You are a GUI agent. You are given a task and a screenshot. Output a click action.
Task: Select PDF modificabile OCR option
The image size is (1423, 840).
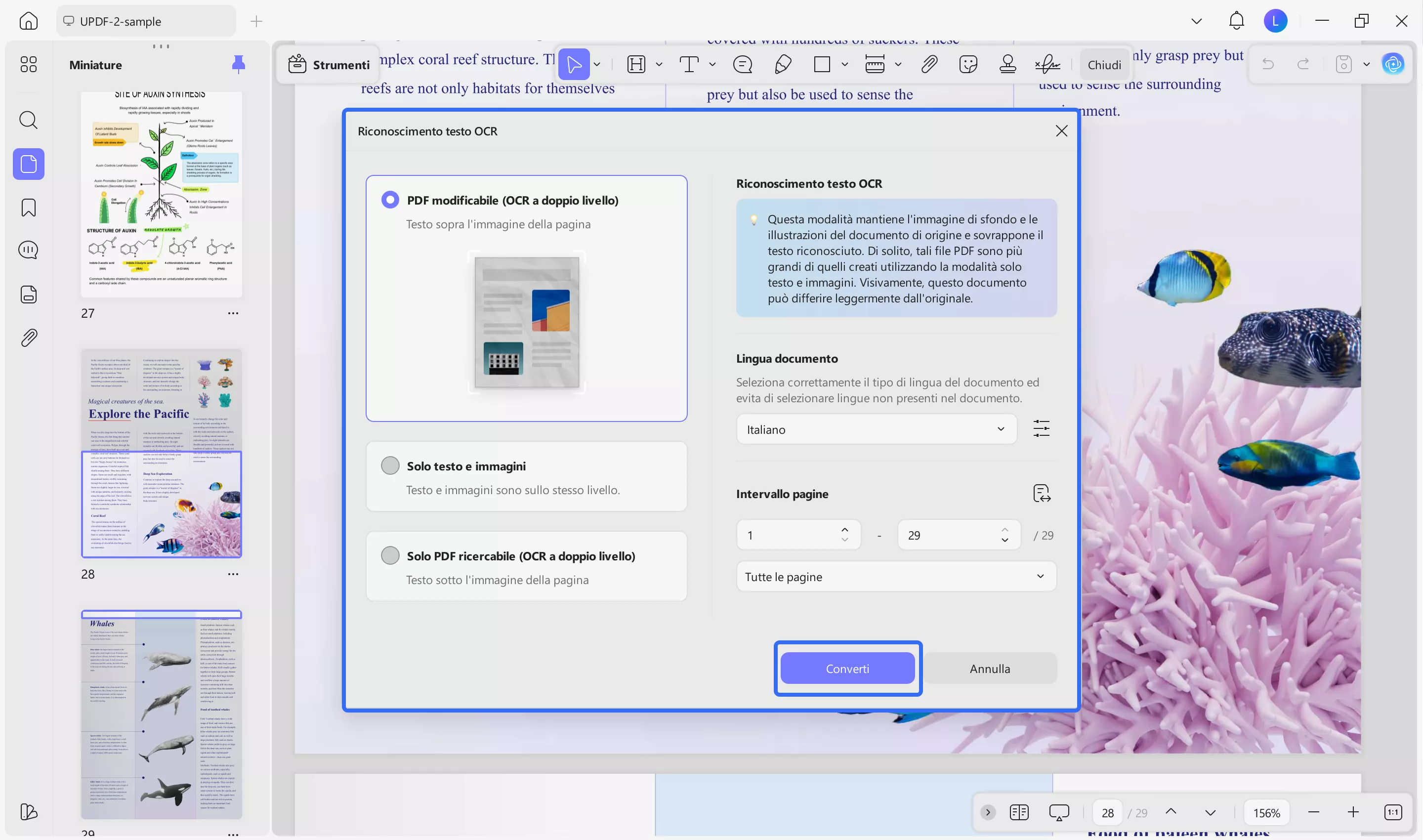390,200
